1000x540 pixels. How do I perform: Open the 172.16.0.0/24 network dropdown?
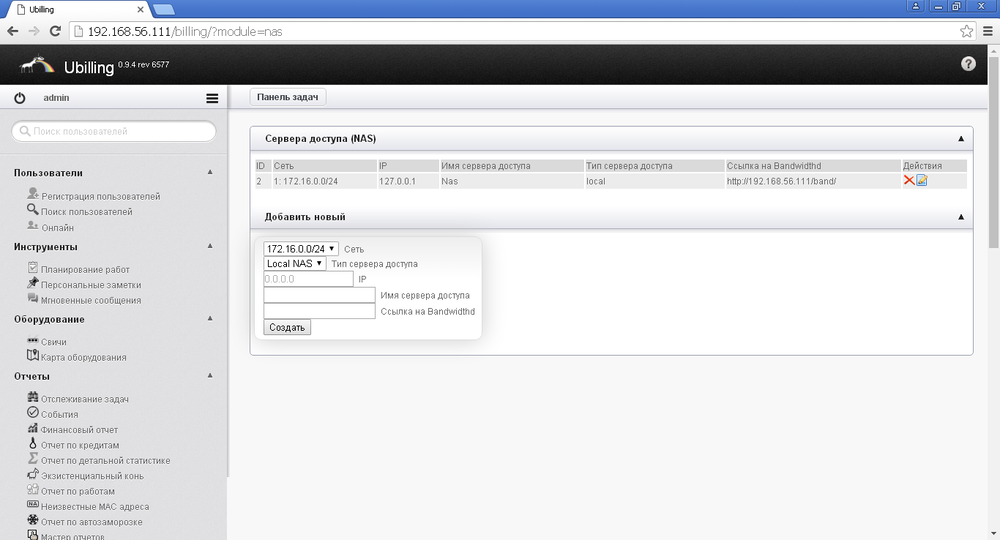click(301, 248)
